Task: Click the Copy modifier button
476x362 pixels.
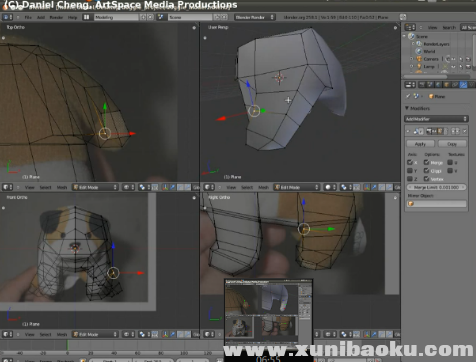Action: (x=452, y=144)
